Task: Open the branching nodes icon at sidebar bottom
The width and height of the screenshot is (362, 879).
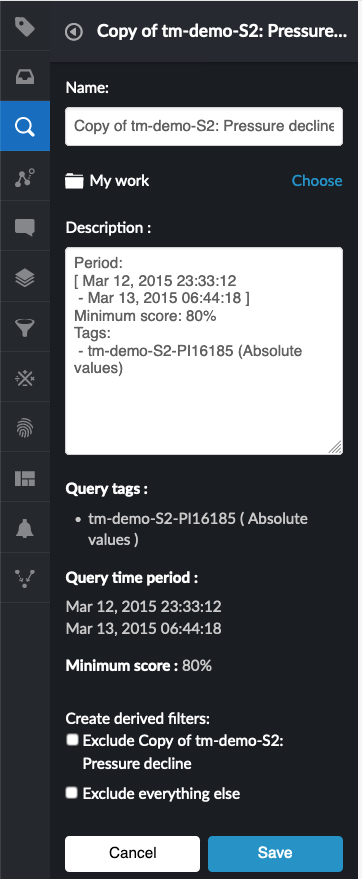Action: click(25, 578)
